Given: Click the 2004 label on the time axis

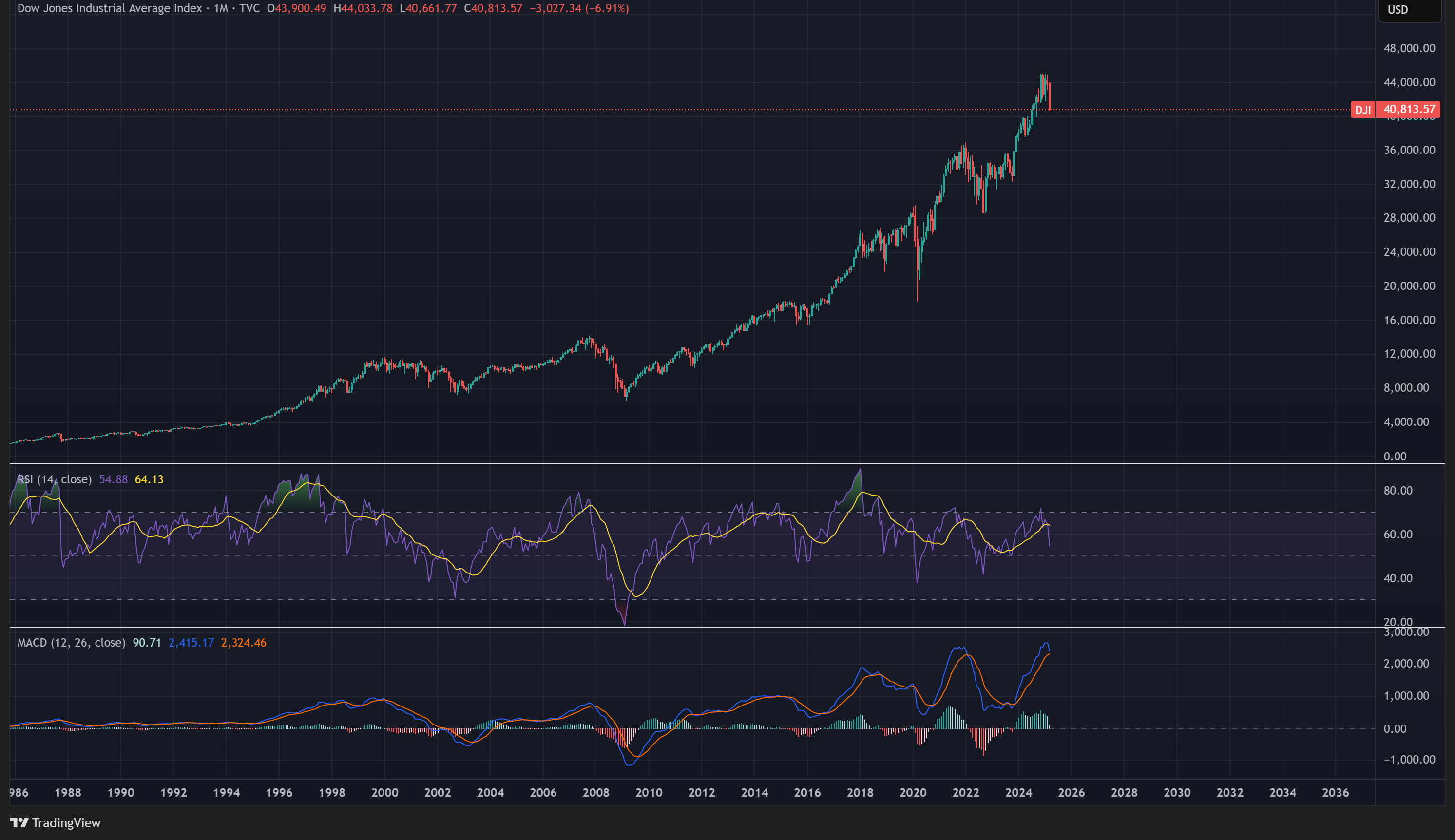Looking at the screenshot, I should (x=490, y=793).
